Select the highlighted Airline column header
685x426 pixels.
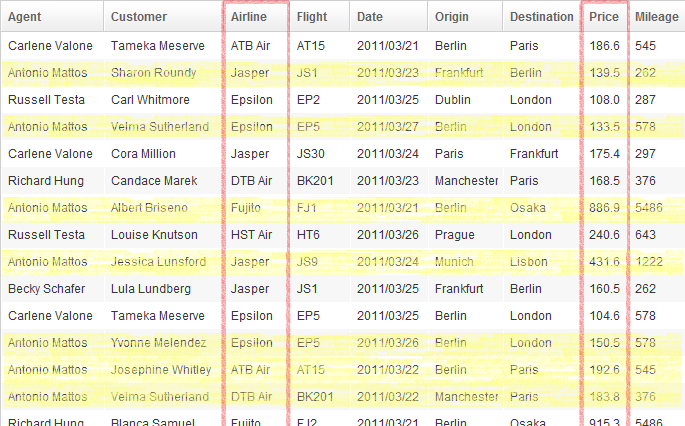(256, 17)
